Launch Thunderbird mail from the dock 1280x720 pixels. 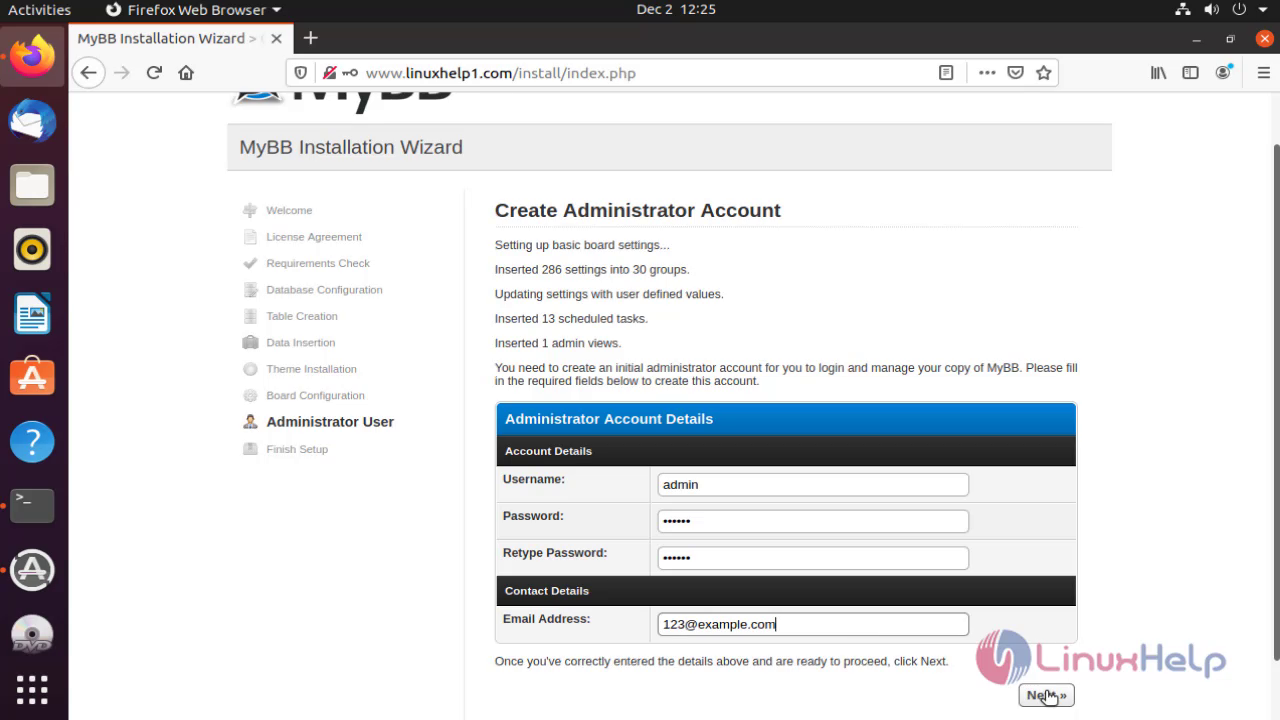point(33,121)
